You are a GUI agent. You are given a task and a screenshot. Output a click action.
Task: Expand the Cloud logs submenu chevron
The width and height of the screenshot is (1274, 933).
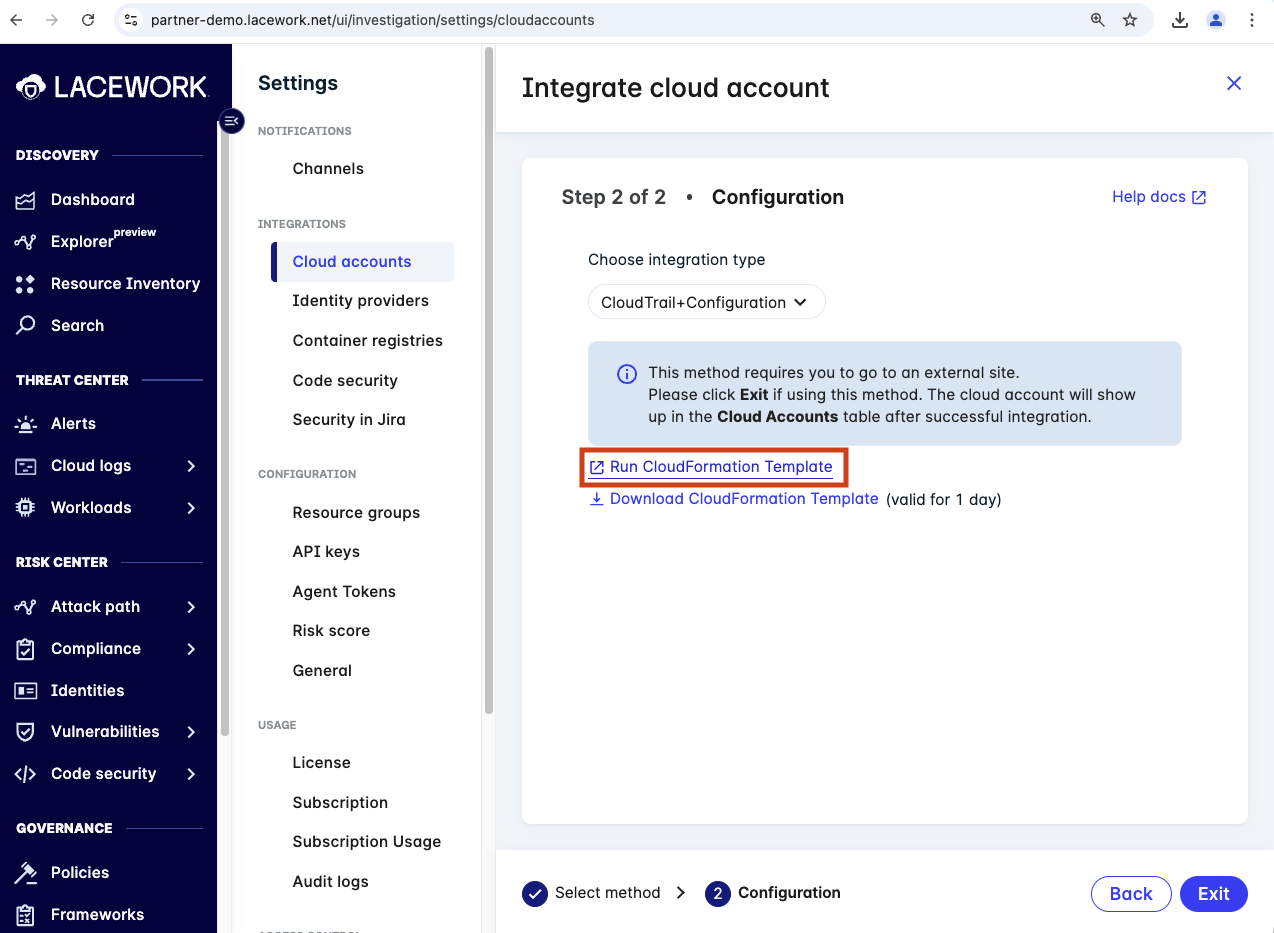click(191, 466)
